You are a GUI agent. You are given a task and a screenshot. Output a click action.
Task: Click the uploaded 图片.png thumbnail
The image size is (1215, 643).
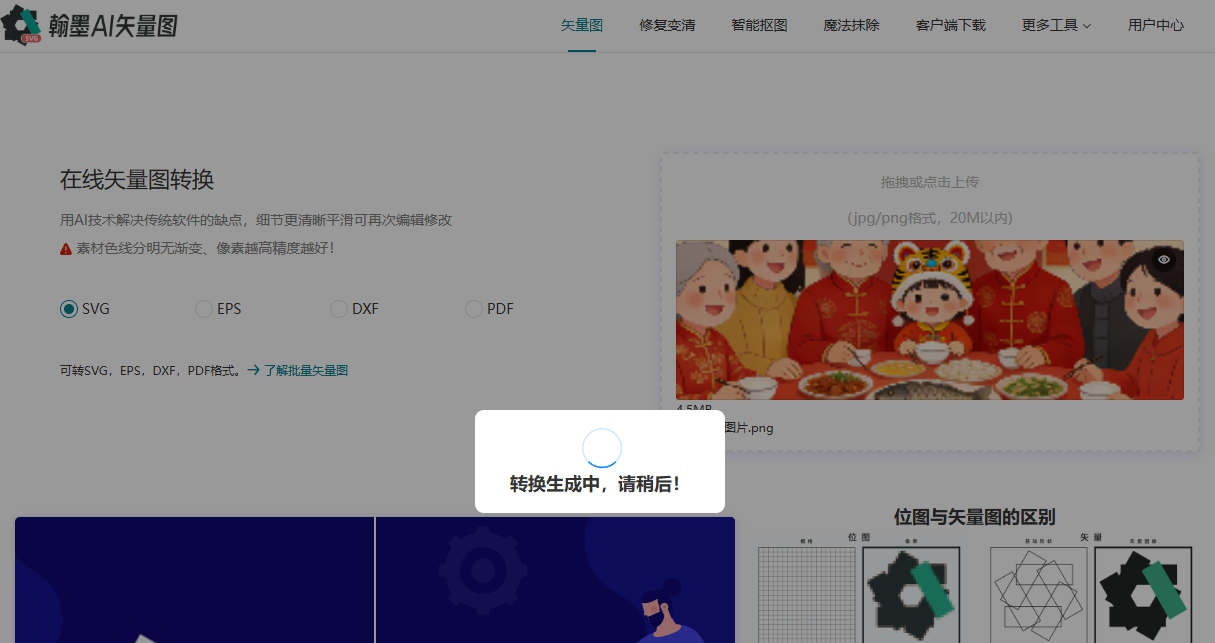point(929,320)
